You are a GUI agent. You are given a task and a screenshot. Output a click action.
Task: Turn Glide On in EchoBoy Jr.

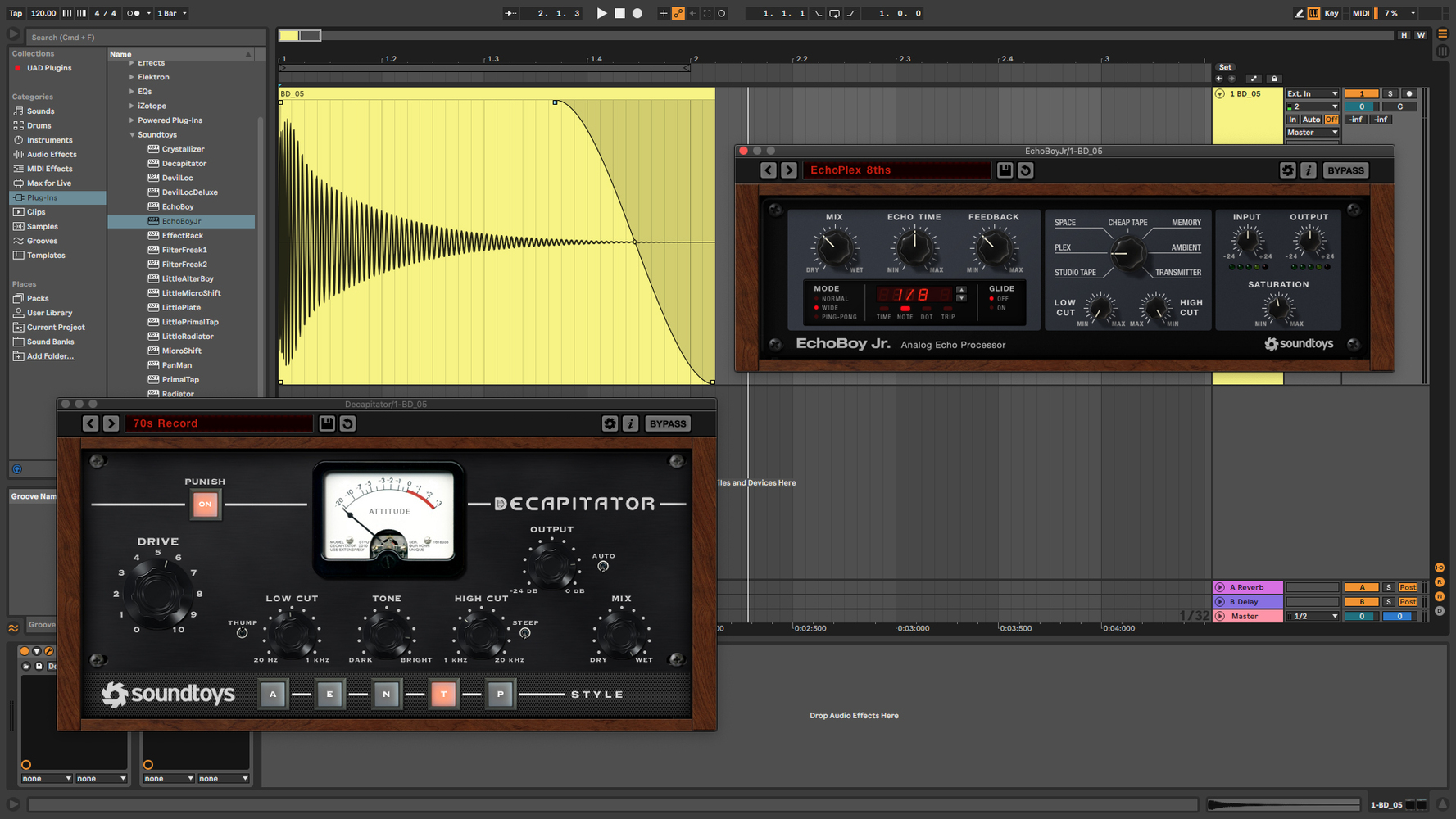1000,308
